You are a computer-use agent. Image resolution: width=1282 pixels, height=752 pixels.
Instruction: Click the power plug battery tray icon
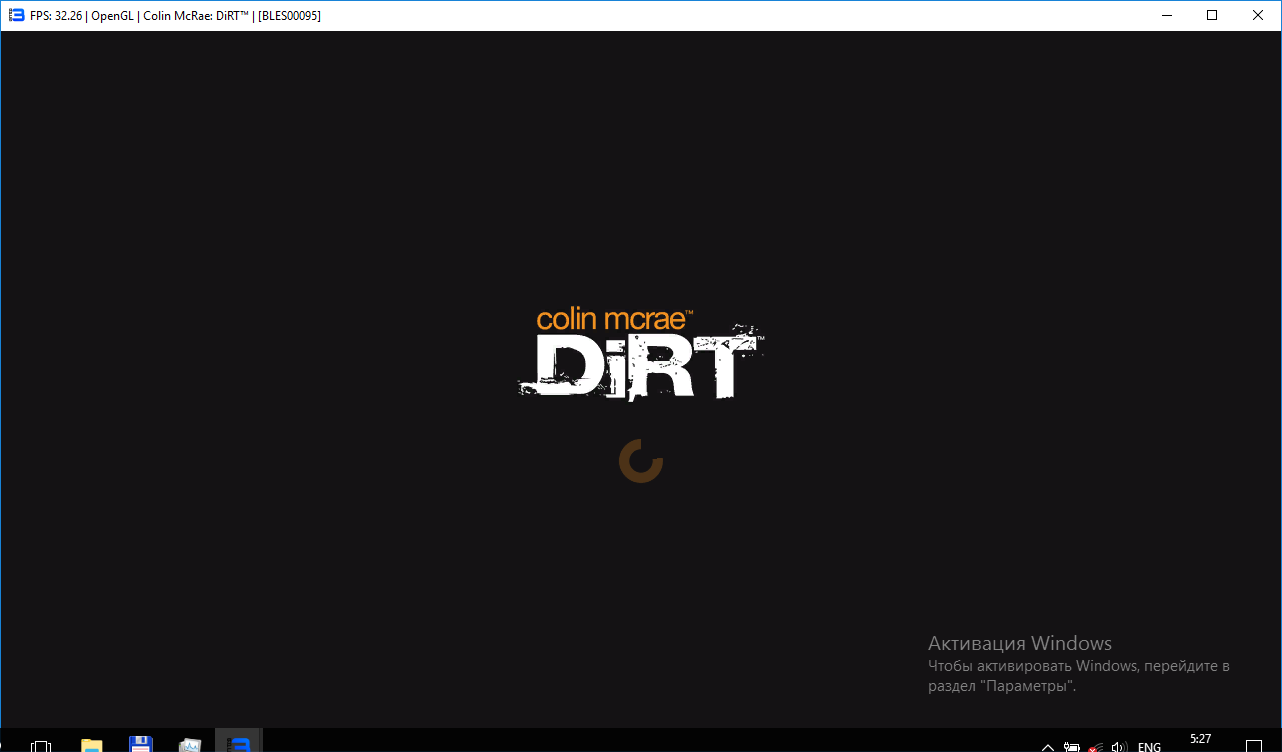coord(1071,746)
